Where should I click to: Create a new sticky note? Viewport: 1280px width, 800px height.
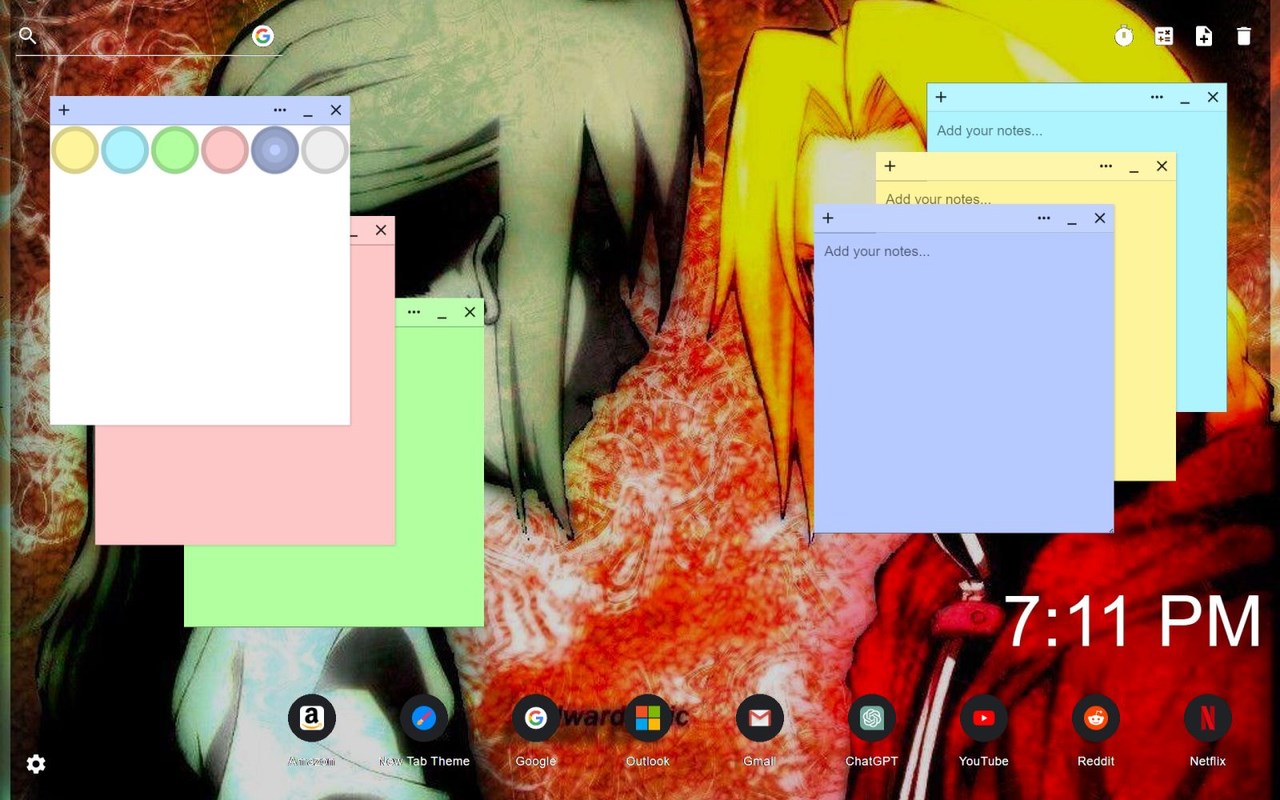pyautogui.click(x=1204, y=36)
